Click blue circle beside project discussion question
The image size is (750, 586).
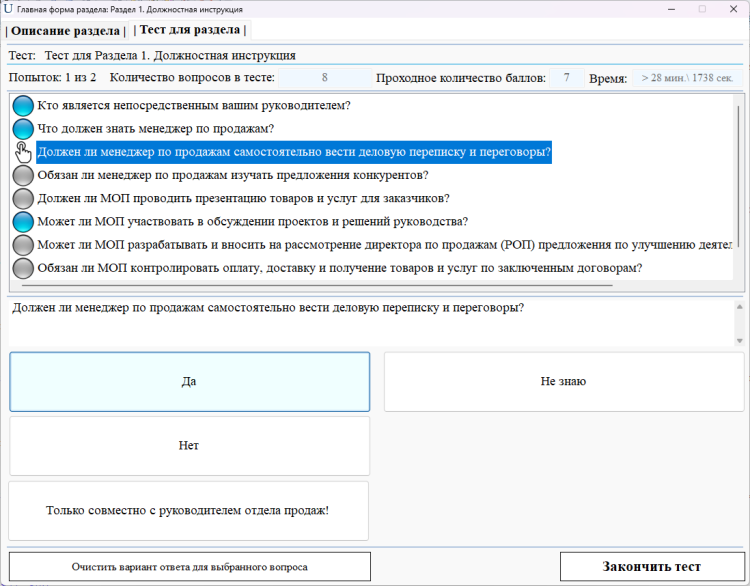(23, 221)
